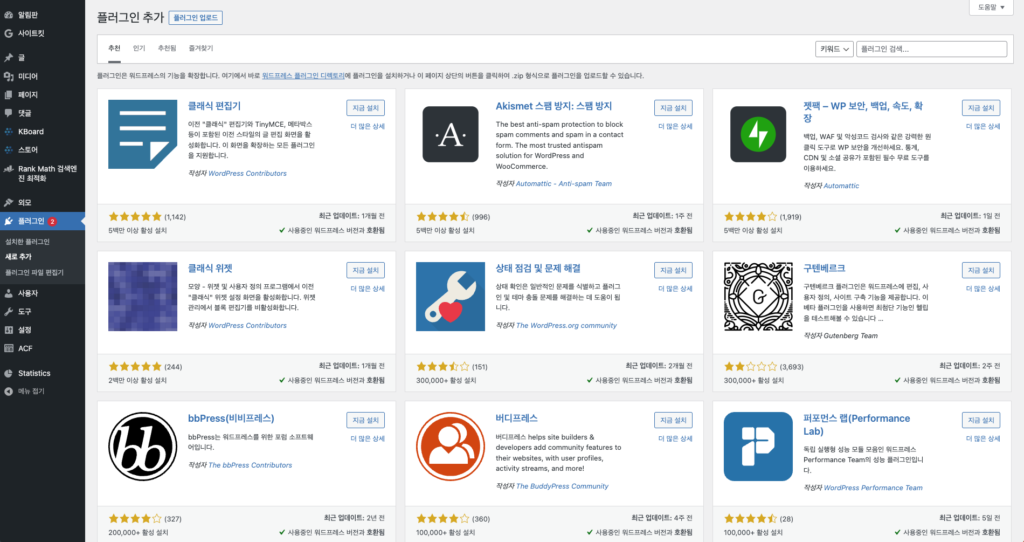Click the Akismet 'A' plugin icon
Image resolution: width=1024 pixels, height=542 pixels.
451,135
